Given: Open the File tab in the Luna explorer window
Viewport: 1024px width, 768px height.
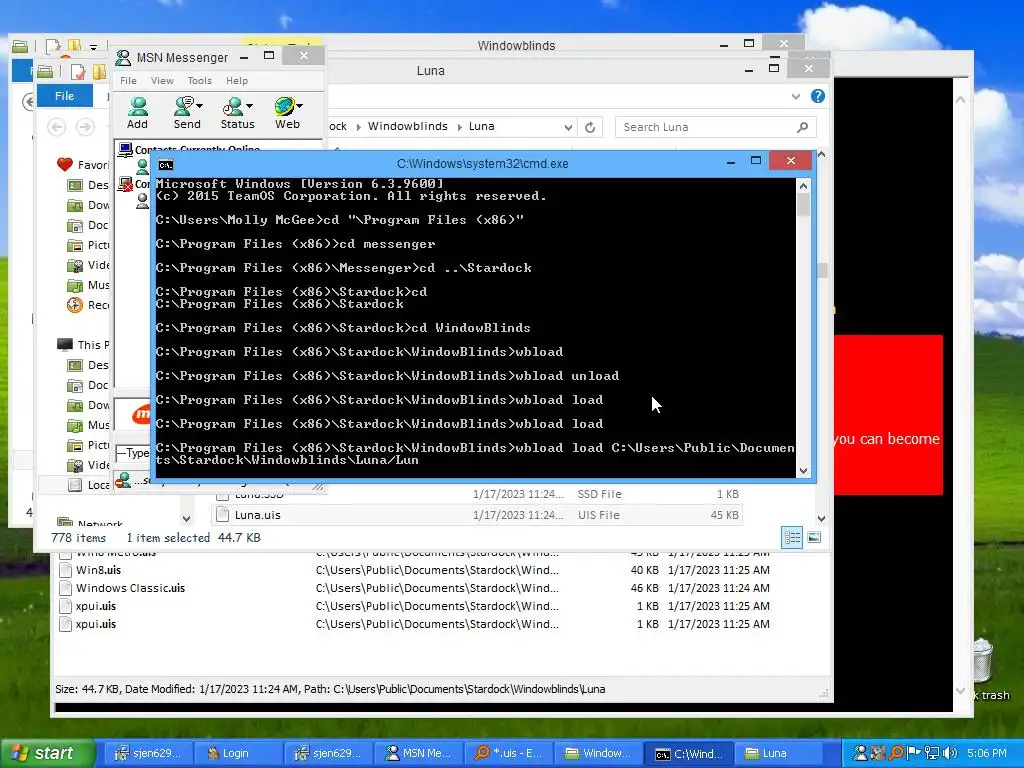Looking at the screenshot, I should pos(64,96).
